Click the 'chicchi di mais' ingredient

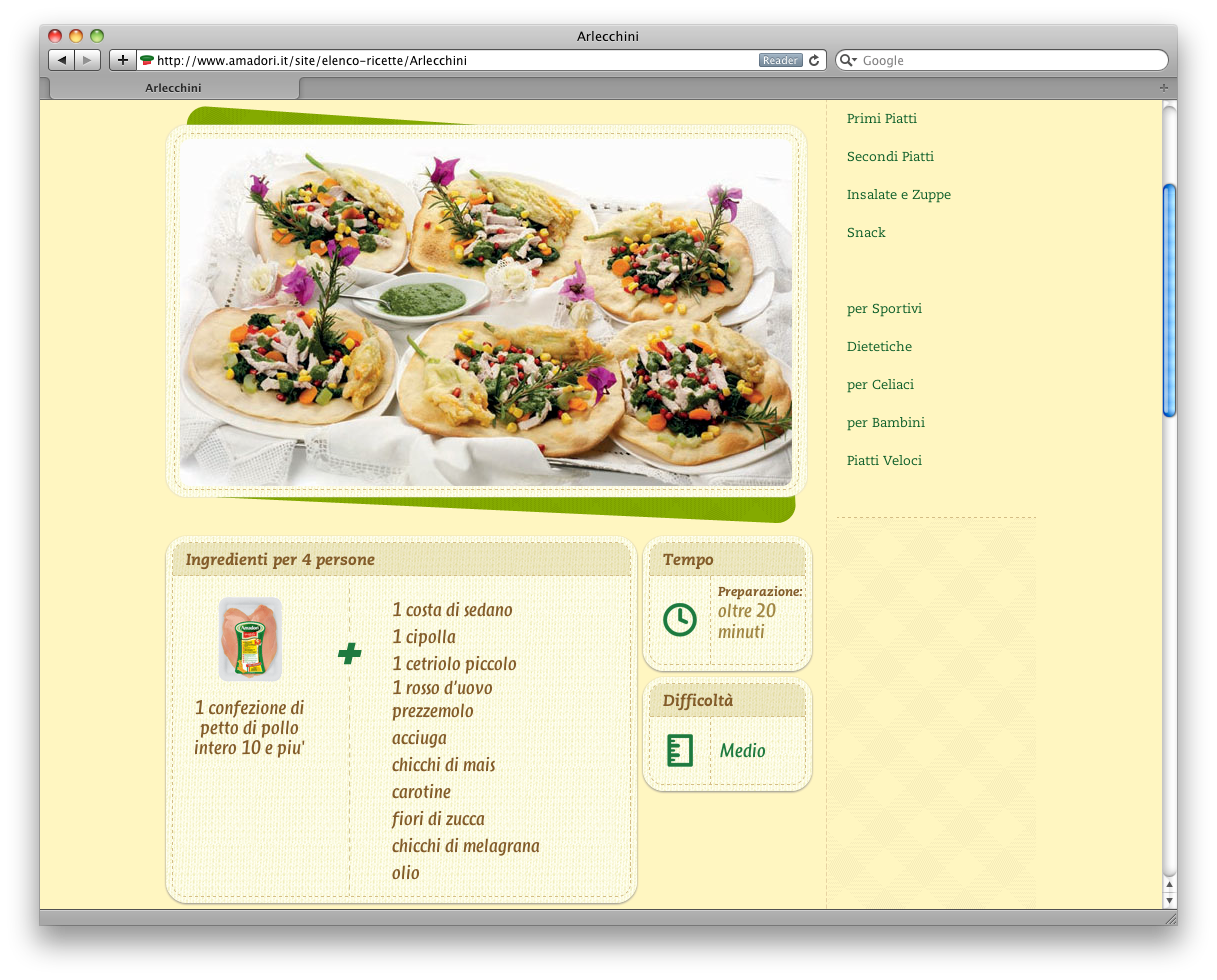(x=443, y=765)
